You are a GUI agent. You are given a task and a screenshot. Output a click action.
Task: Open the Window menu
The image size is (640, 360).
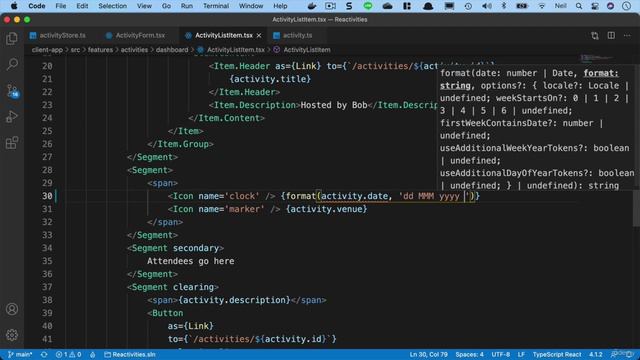[x=251, y=6]
